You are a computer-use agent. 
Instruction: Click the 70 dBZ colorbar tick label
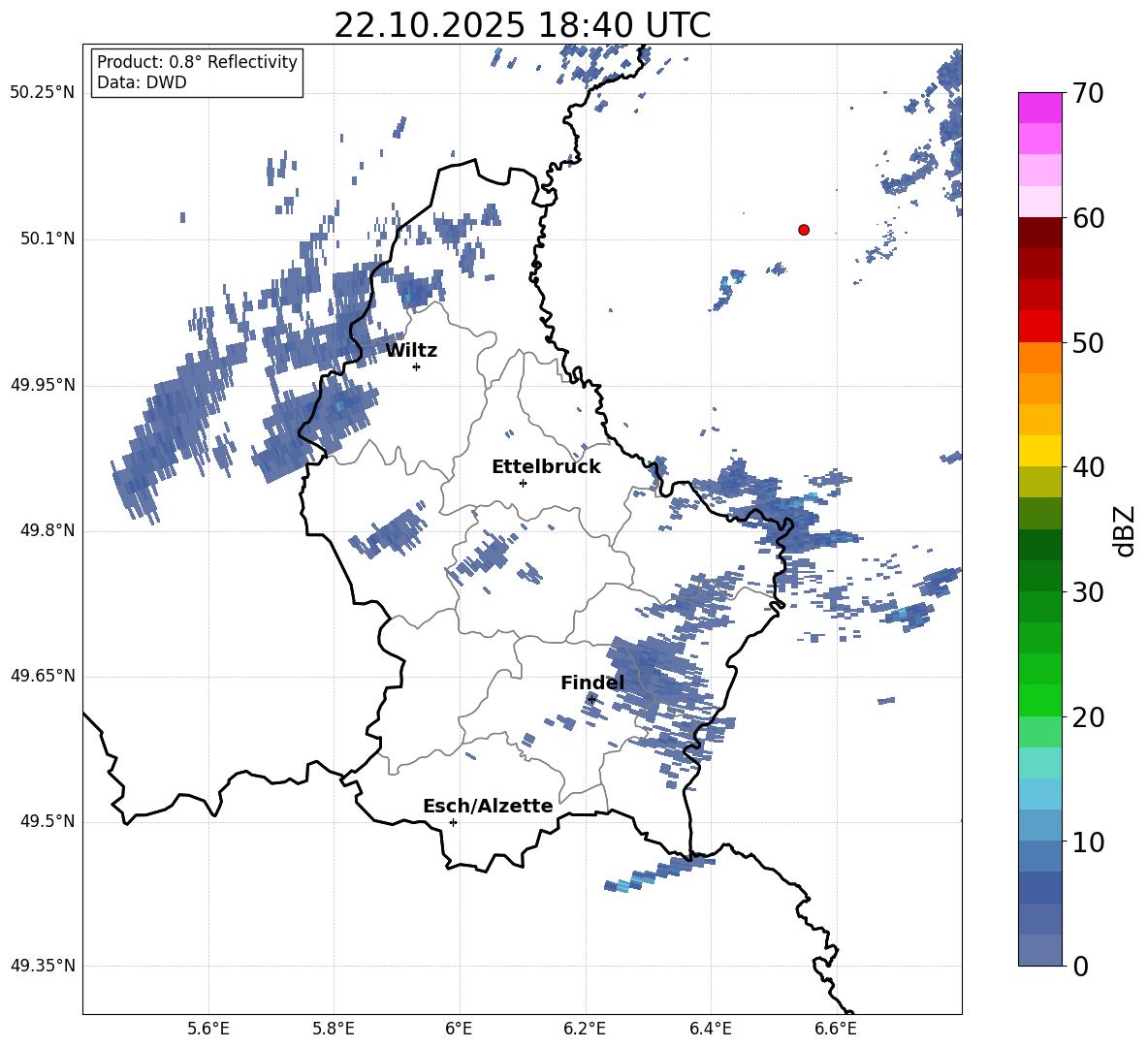click(x=1088, y=94)
